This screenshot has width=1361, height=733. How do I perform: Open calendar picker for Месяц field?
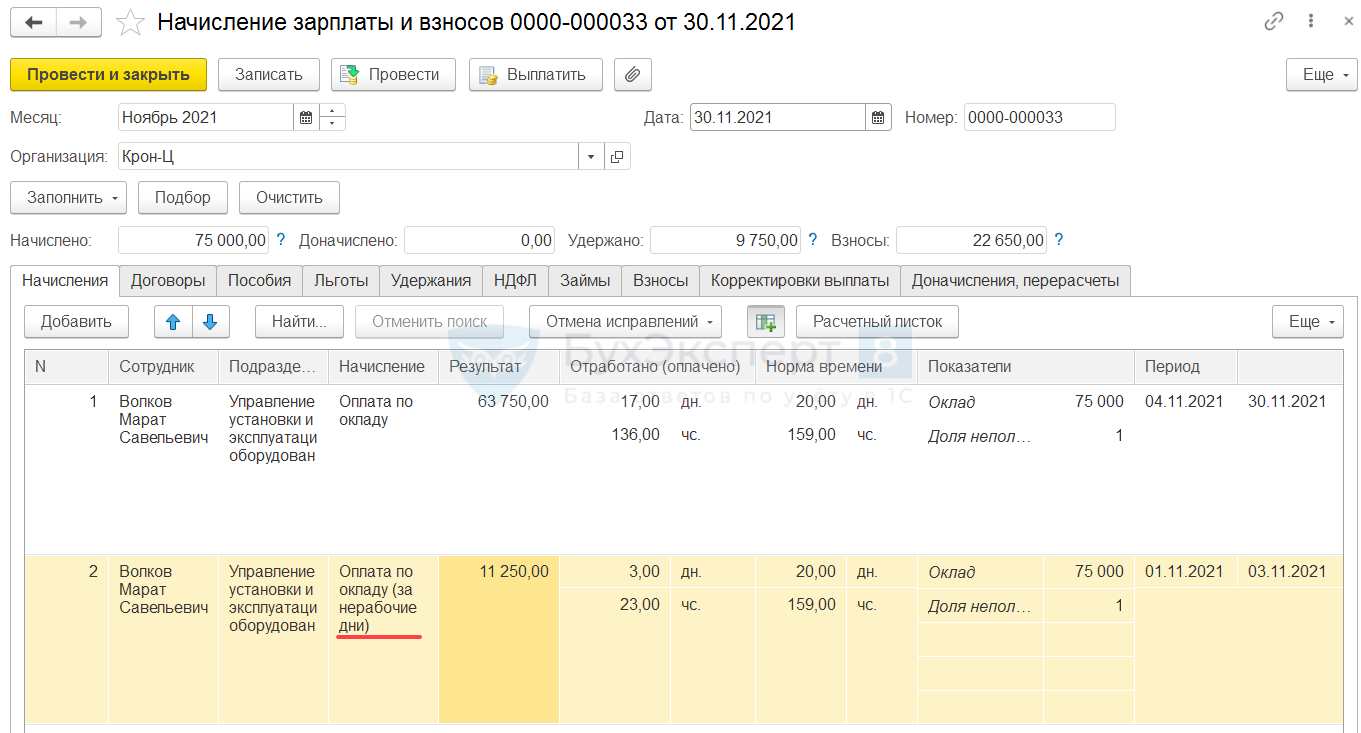tap(306, 118)
